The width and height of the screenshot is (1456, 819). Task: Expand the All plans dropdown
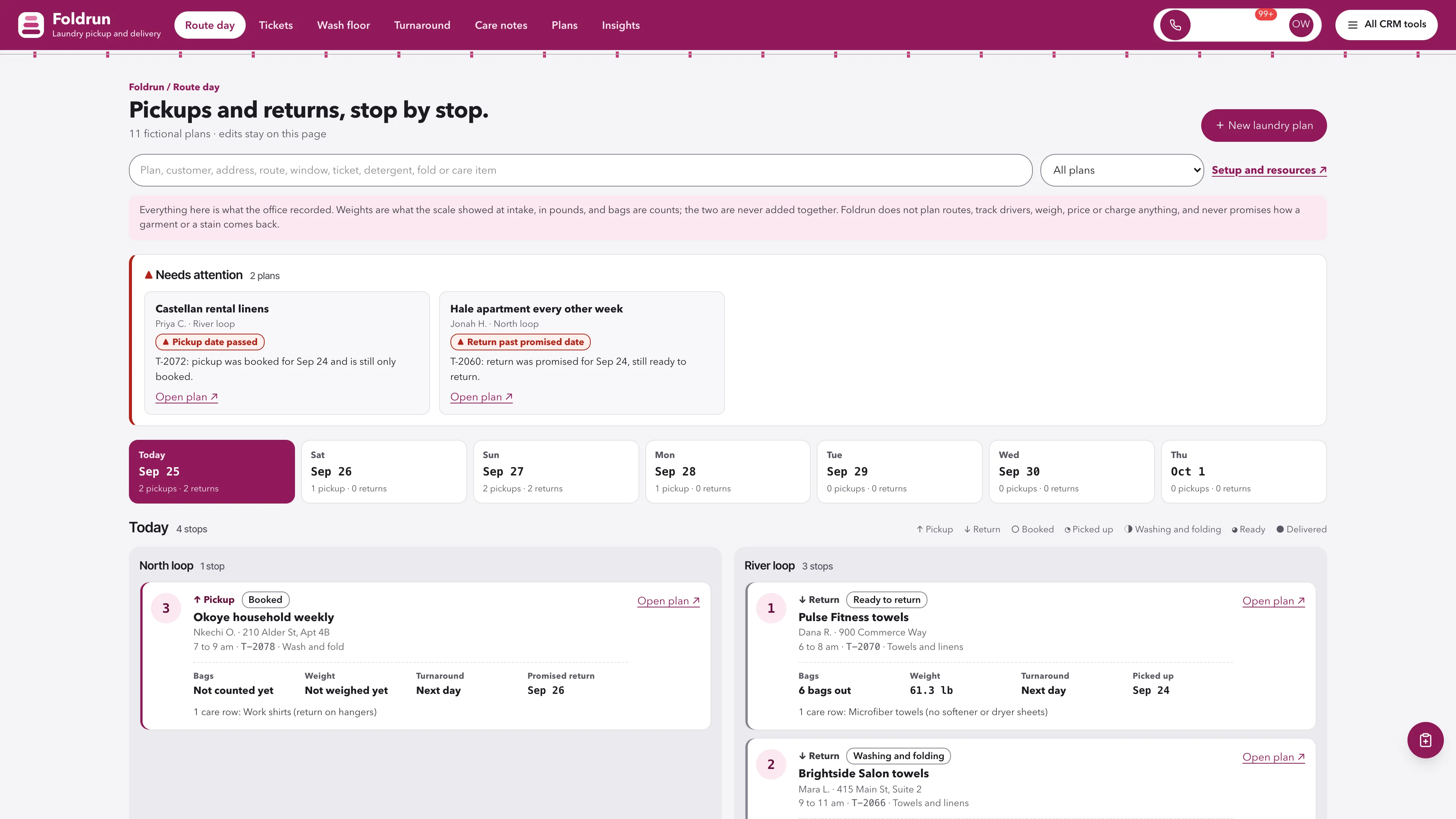[1122, 170]
